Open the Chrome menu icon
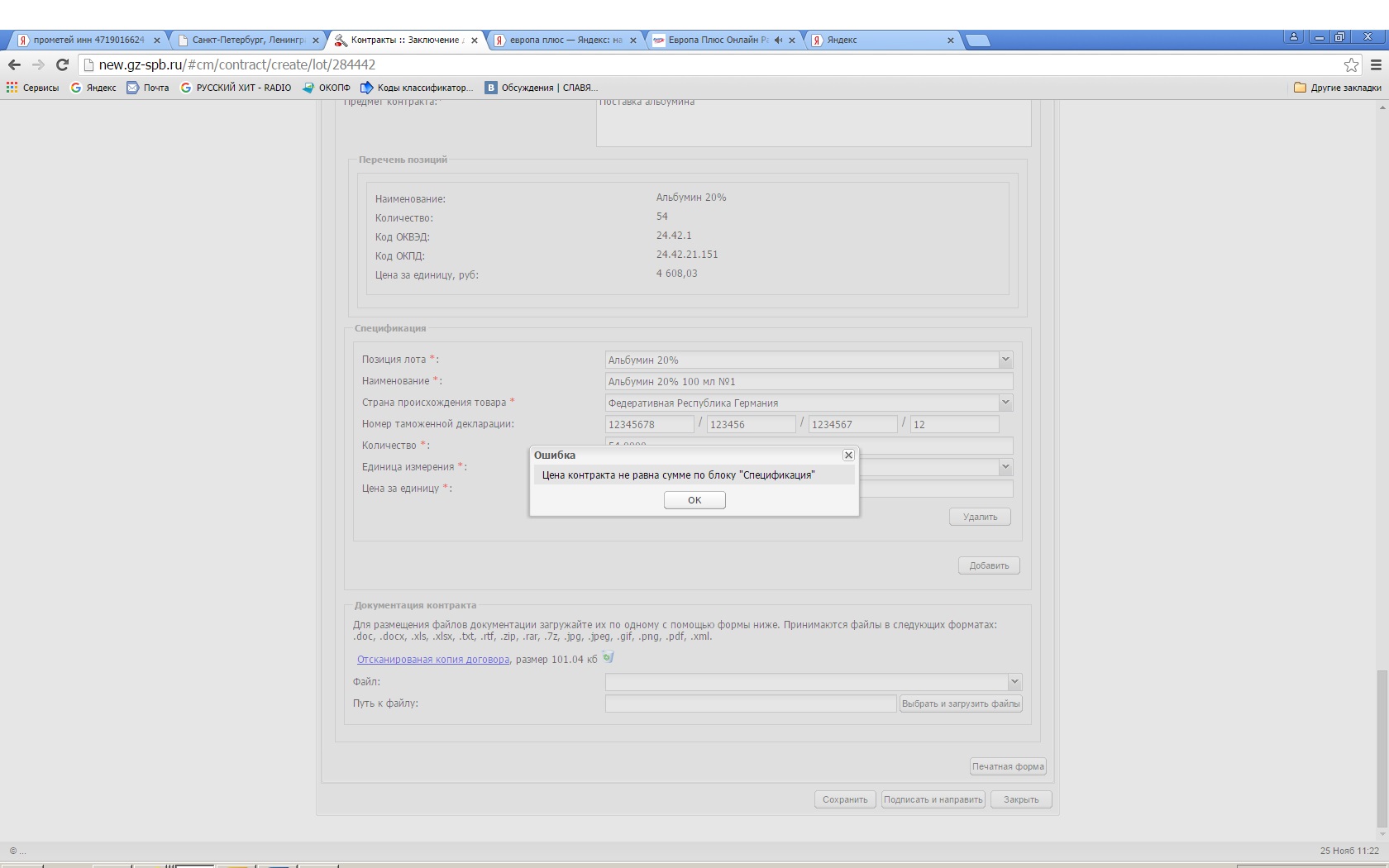Image resolution: width=1389 pixels, height=868 pixels. 1376,64
